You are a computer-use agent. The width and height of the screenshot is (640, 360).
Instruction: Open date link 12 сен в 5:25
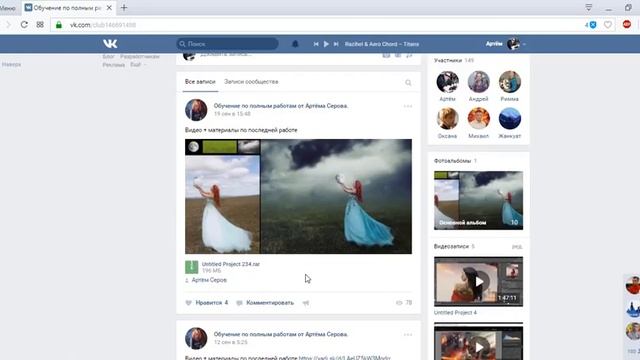pyautogui.click(x=231, y=342)
